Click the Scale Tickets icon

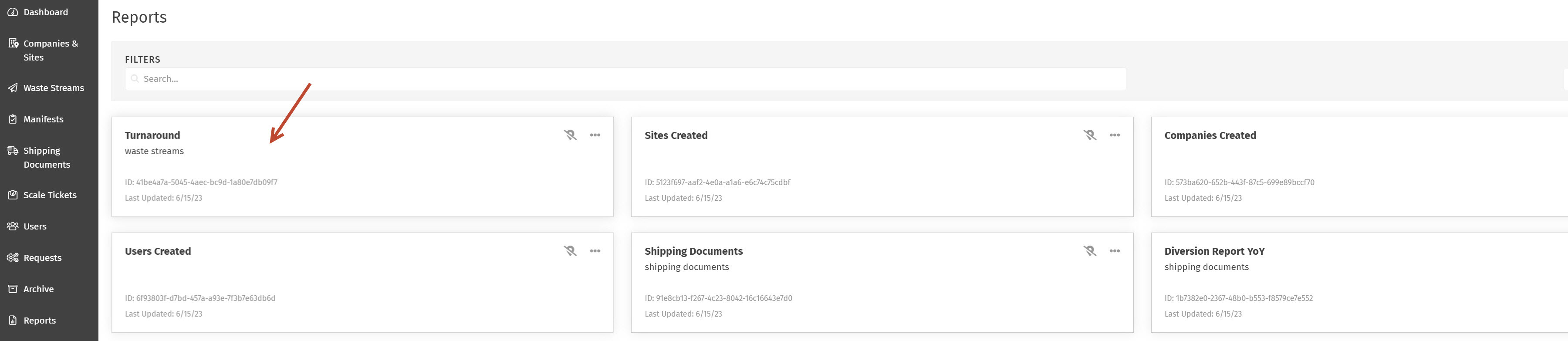[12, 195]
